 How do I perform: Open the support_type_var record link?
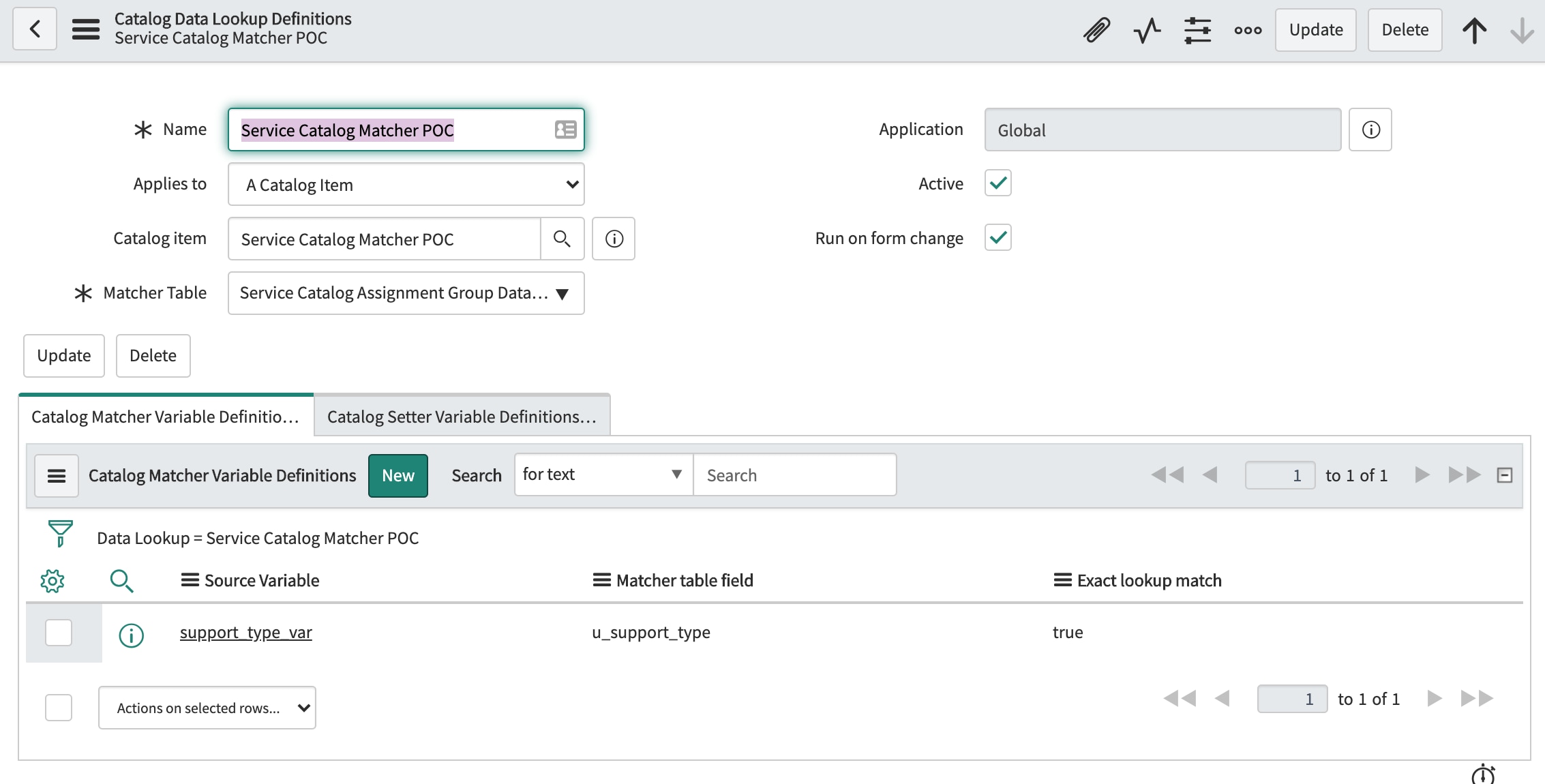click(245, 632)
